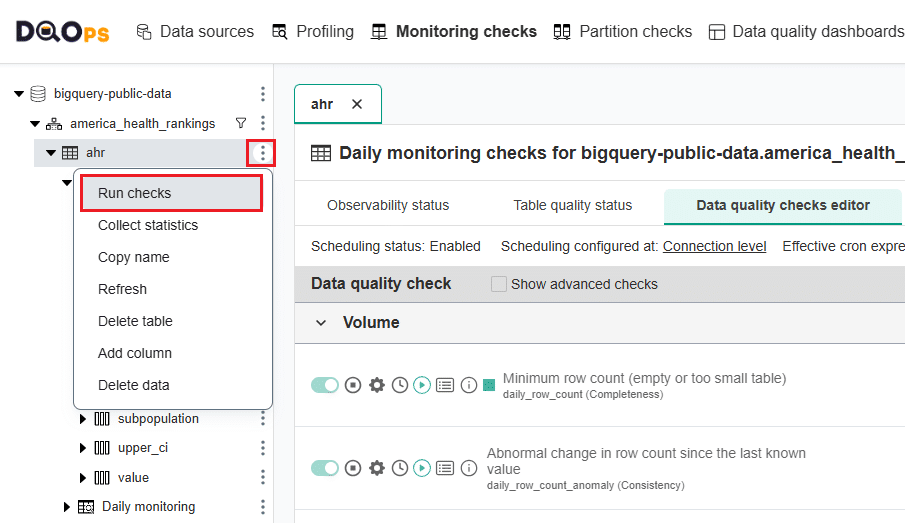
Task: Click the stop icon for Minimum row count check
Action: point(353,385)
